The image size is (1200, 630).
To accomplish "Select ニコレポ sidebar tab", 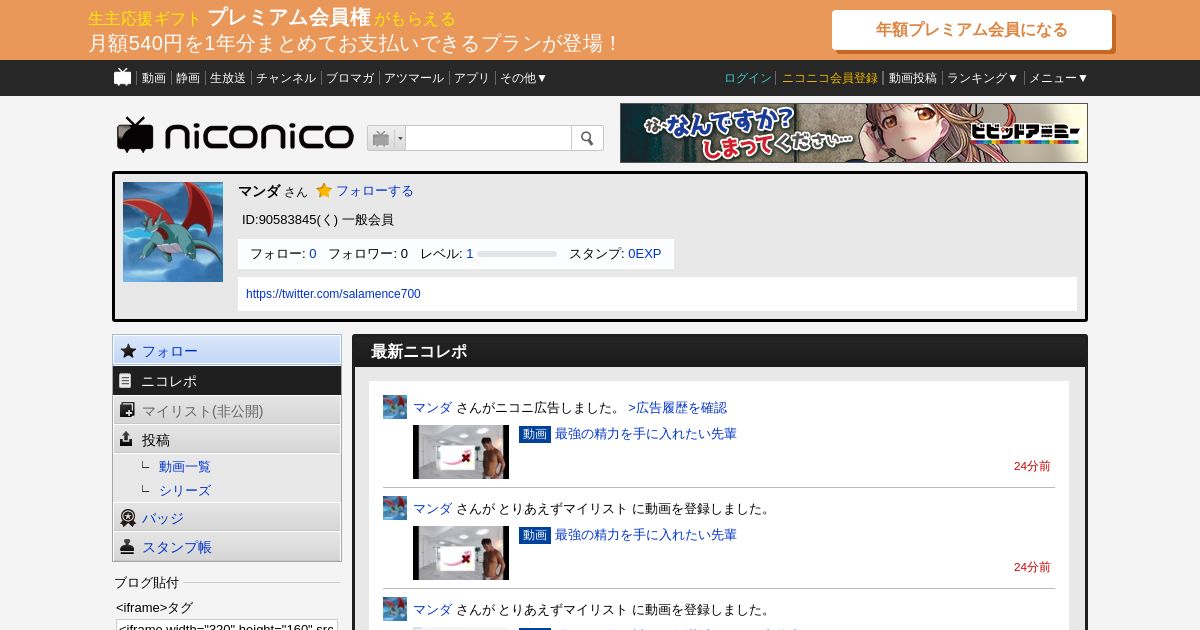I will 227,381.
